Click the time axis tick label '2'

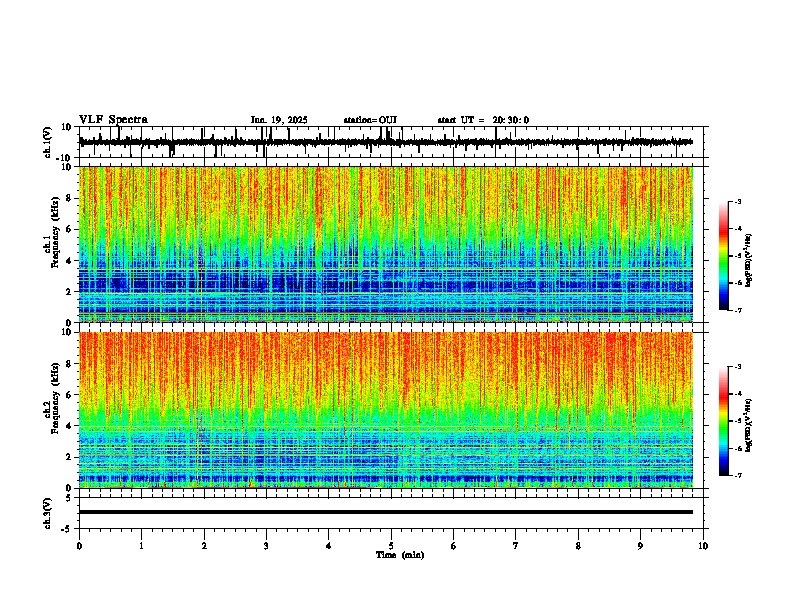click(x=204, y=546)
